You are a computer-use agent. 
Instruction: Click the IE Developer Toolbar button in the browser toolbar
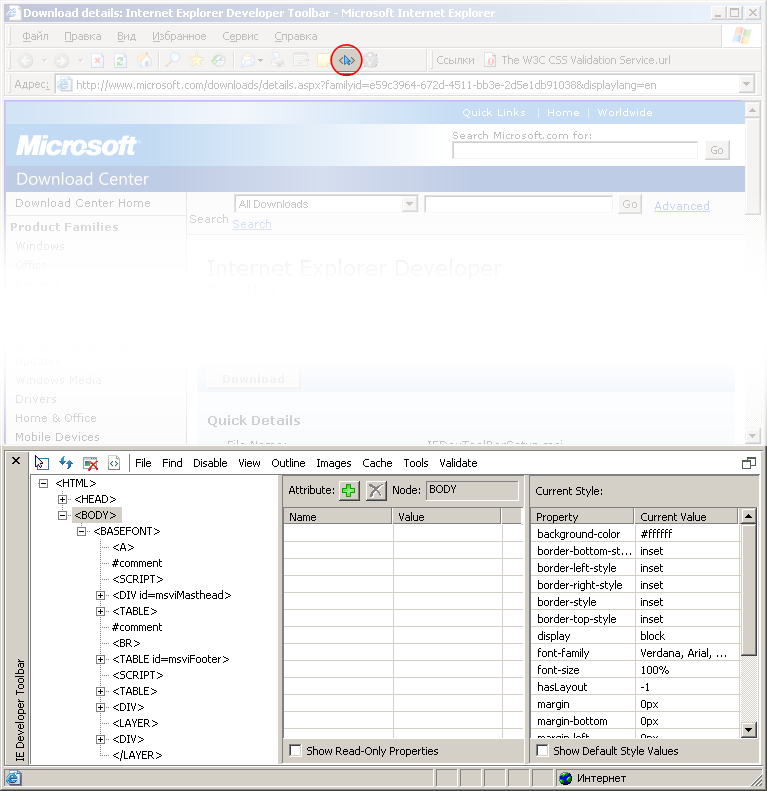pos(346,60)
